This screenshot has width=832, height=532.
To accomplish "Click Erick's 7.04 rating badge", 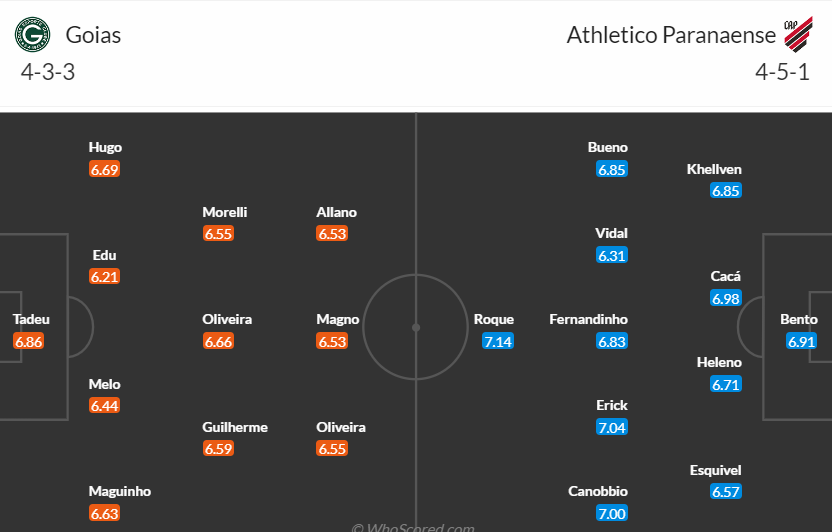I will [612, 427].
